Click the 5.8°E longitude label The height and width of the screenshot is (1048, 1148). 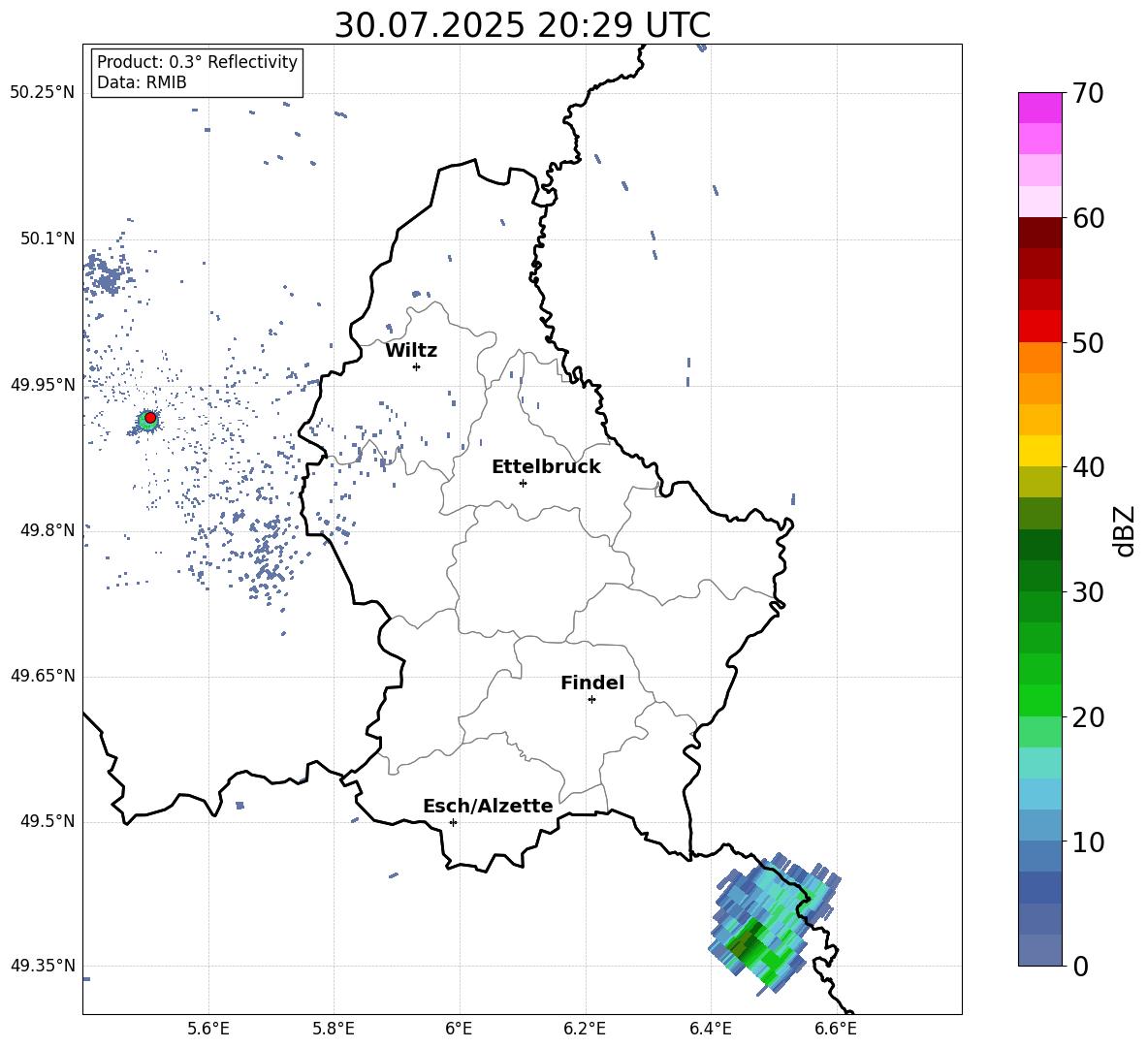334,1029
